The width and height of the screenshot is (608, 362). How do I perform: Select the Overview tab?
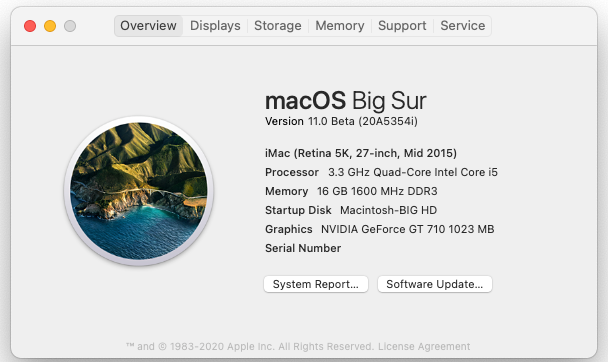149,26
